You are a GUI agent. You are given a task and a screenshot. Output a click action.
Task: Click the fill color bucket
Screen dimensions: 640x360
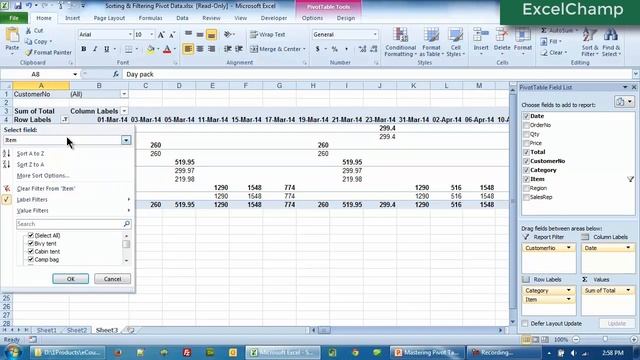pos(151,49)
